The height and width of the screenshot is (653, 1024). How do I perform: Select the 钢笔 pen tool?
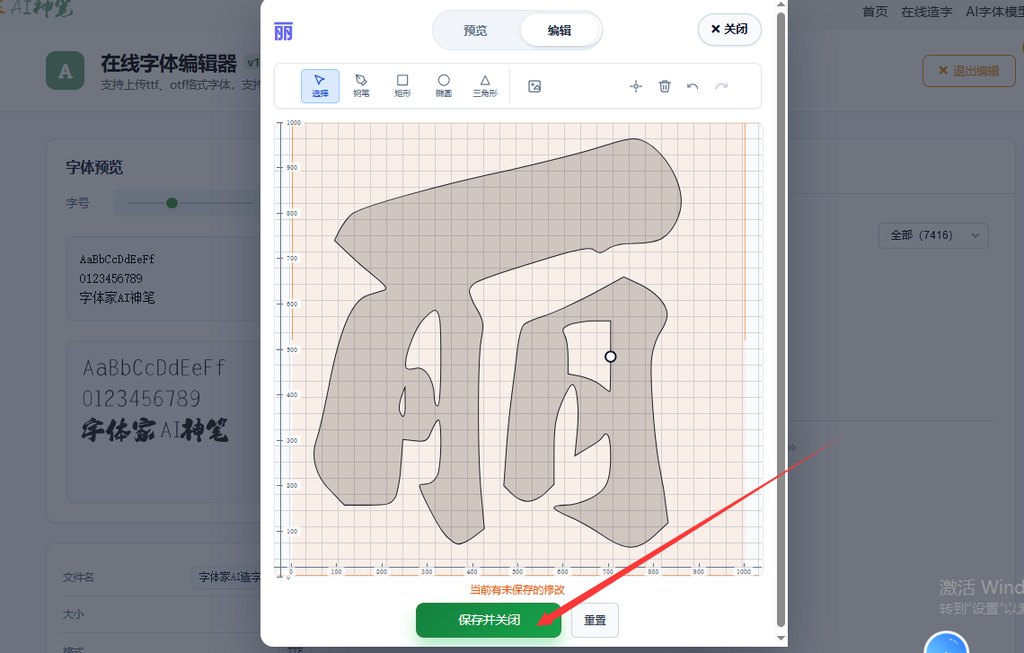[361, 86]
